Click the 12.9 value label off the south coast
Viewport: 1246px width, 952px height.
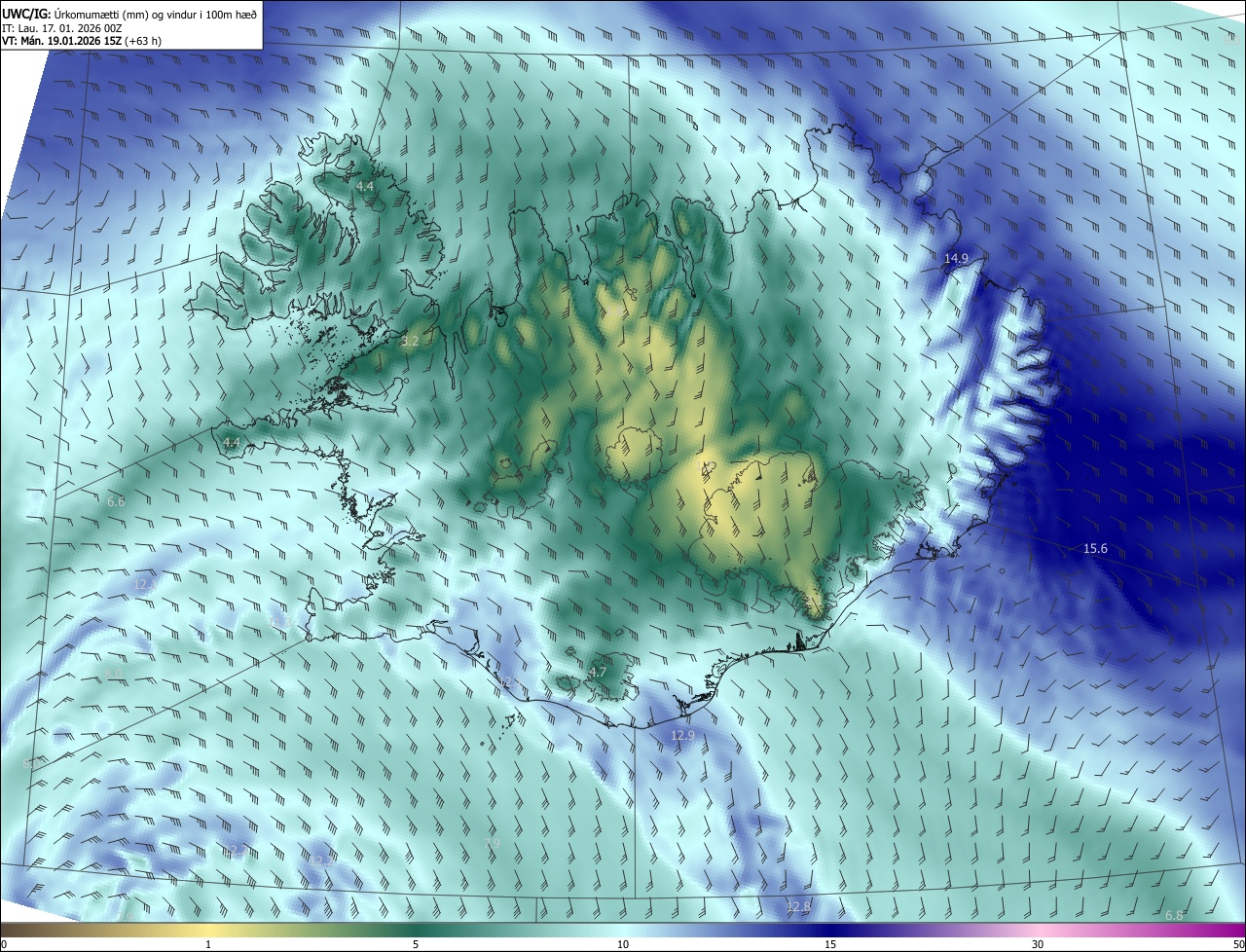tap(683, 735)
